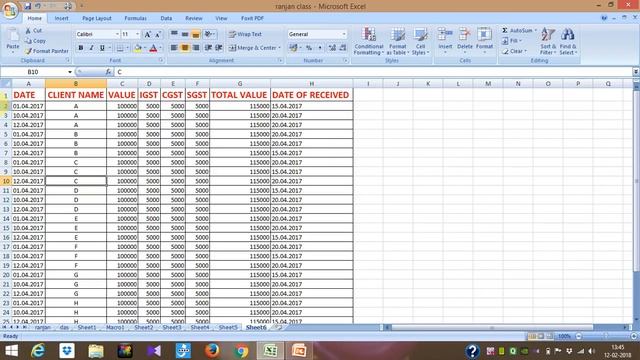Click the Office Button logo
The height and width of the screenshot is (360, 640).
point(10,9)
